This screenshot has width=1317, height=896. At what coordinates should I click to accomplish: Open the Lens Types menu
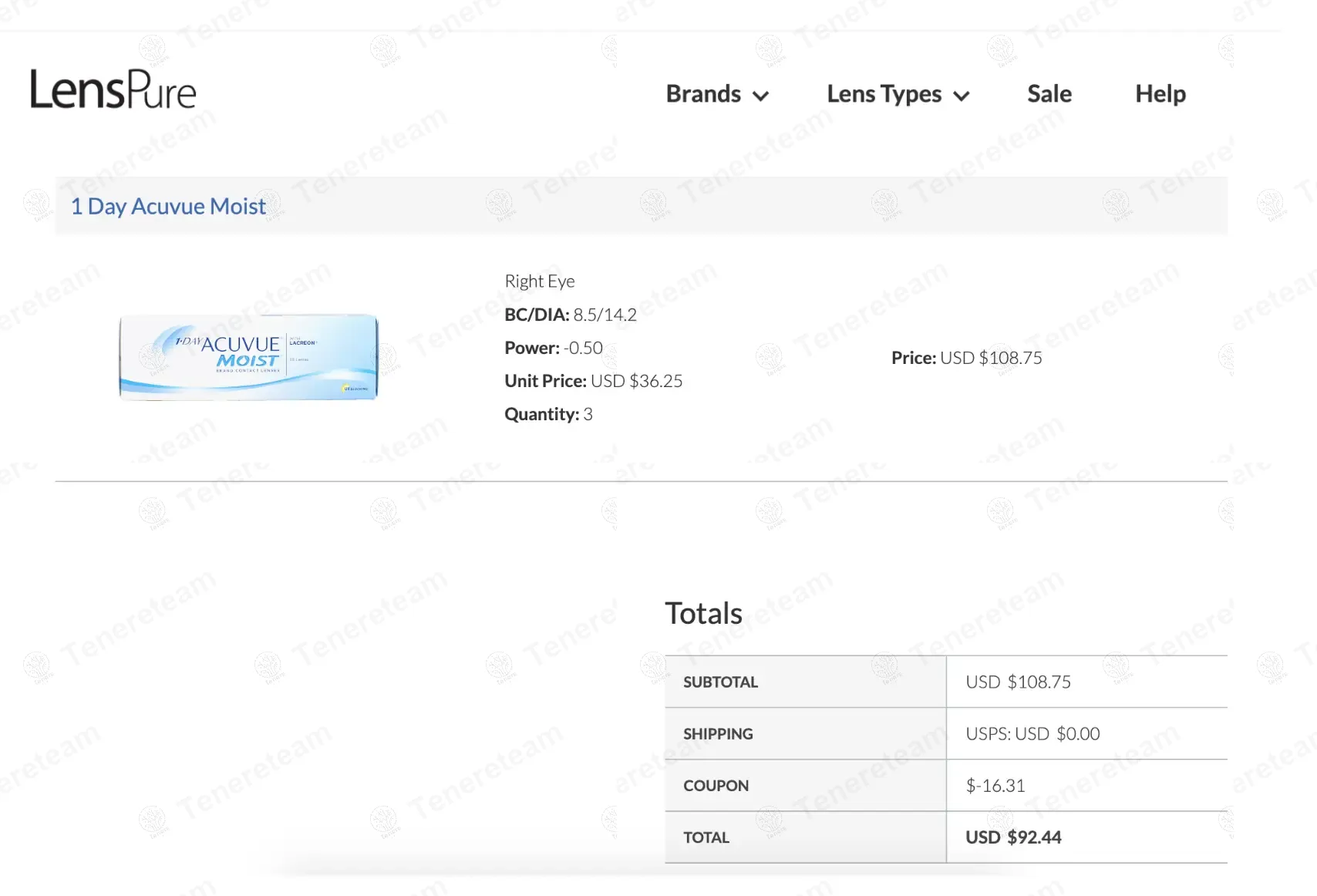point(884,94)
